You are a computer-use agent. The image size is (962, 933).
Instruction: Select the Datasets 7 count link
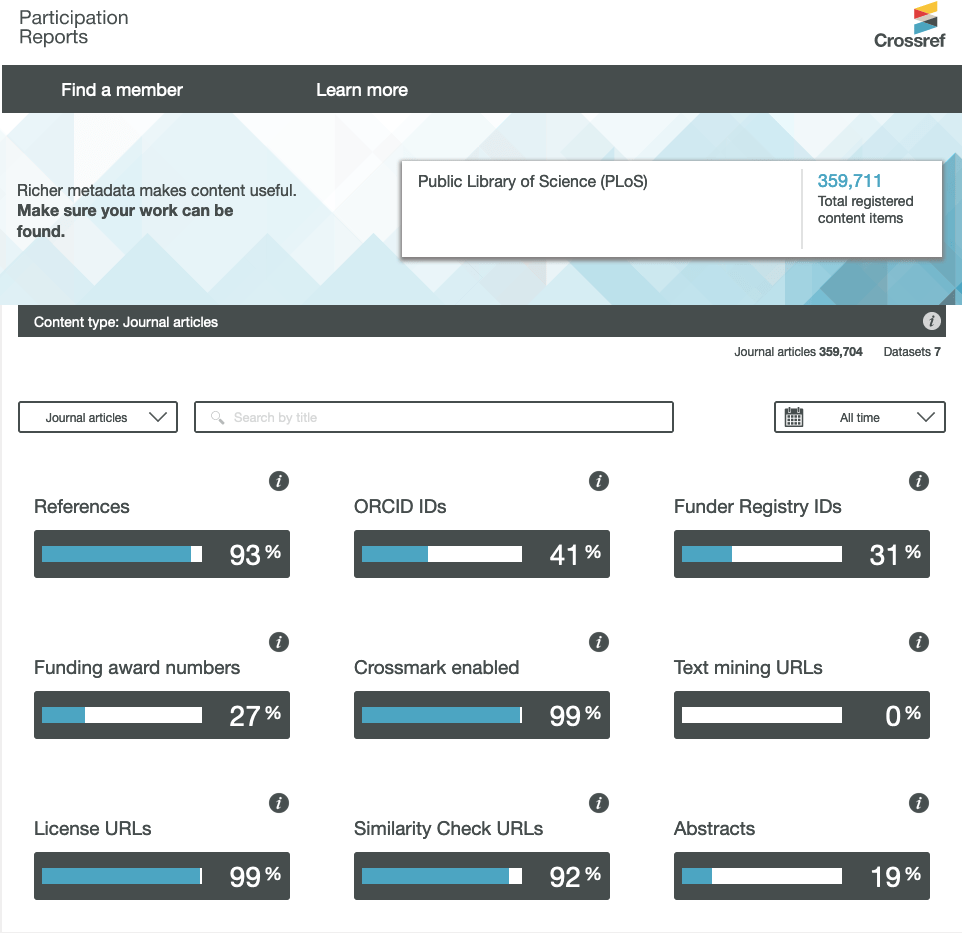click(912, 351)
